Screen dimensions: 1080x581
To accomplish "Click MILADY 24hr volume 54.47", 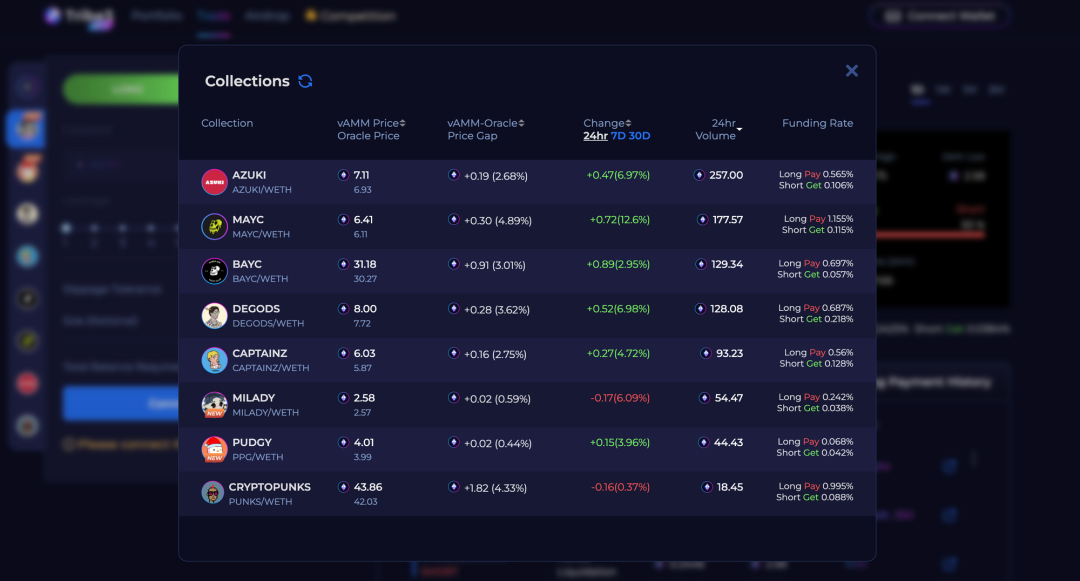I will pyautogui.click(x=729, y=398).
